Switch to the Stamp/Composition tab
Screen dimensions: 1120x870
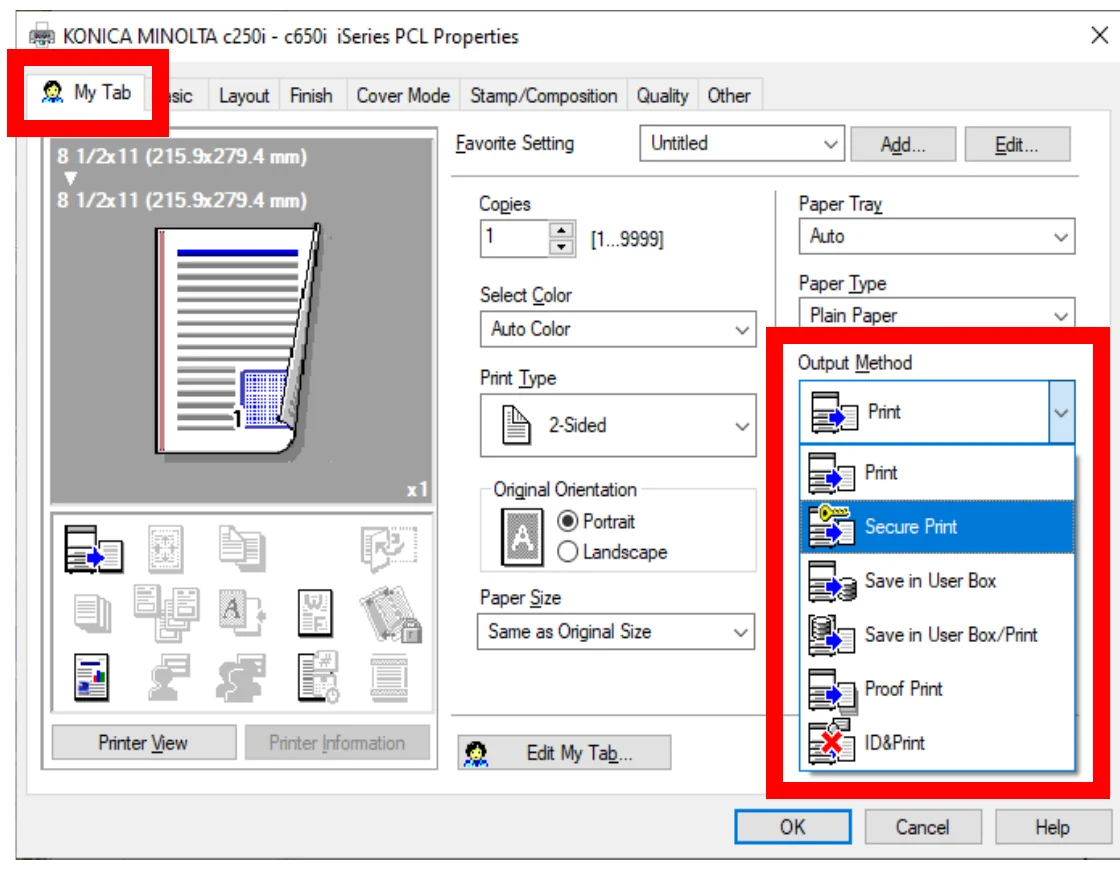544,96
